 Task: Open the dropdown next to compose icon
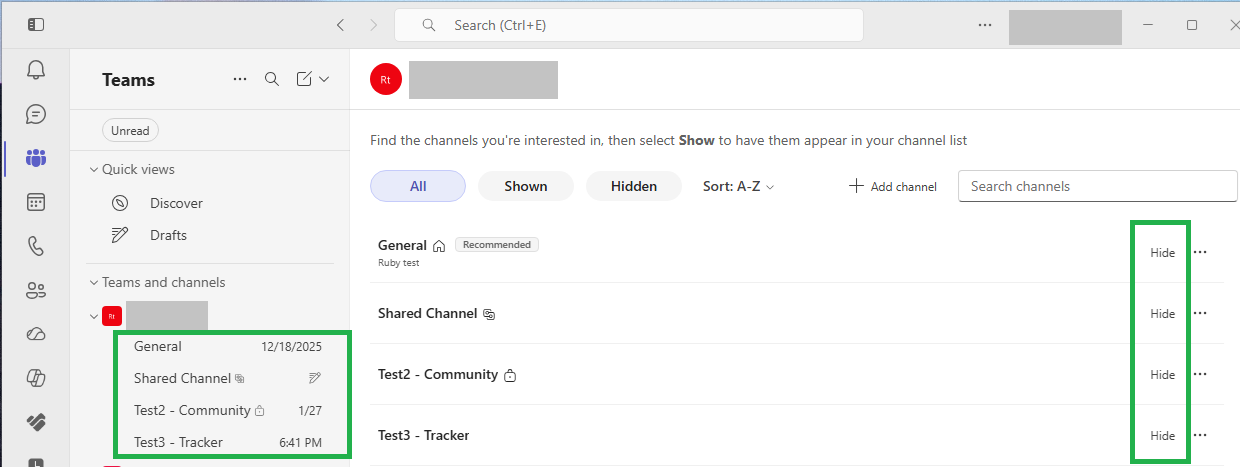[x=324, y=79]
